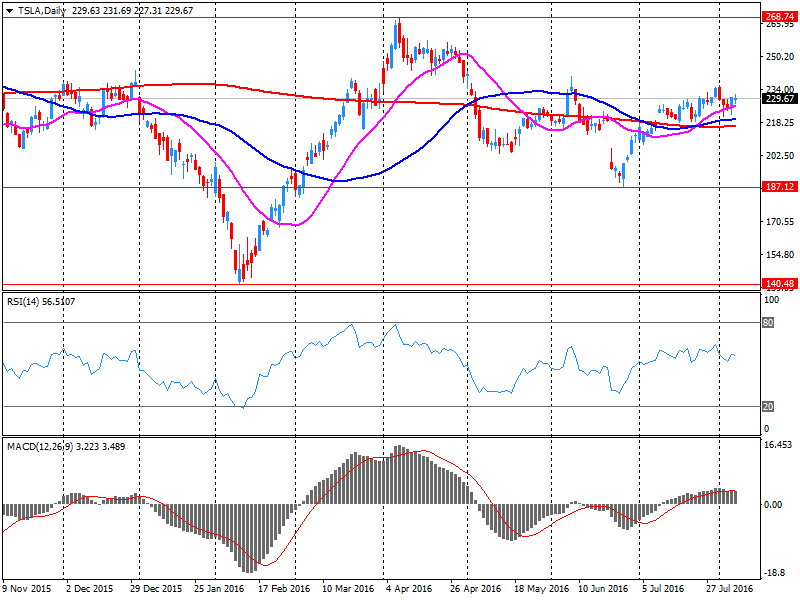The height and width of the screenshot is (600, 800).
Task: Click the 154.80 price axis label
Action: tap(780, 255)
